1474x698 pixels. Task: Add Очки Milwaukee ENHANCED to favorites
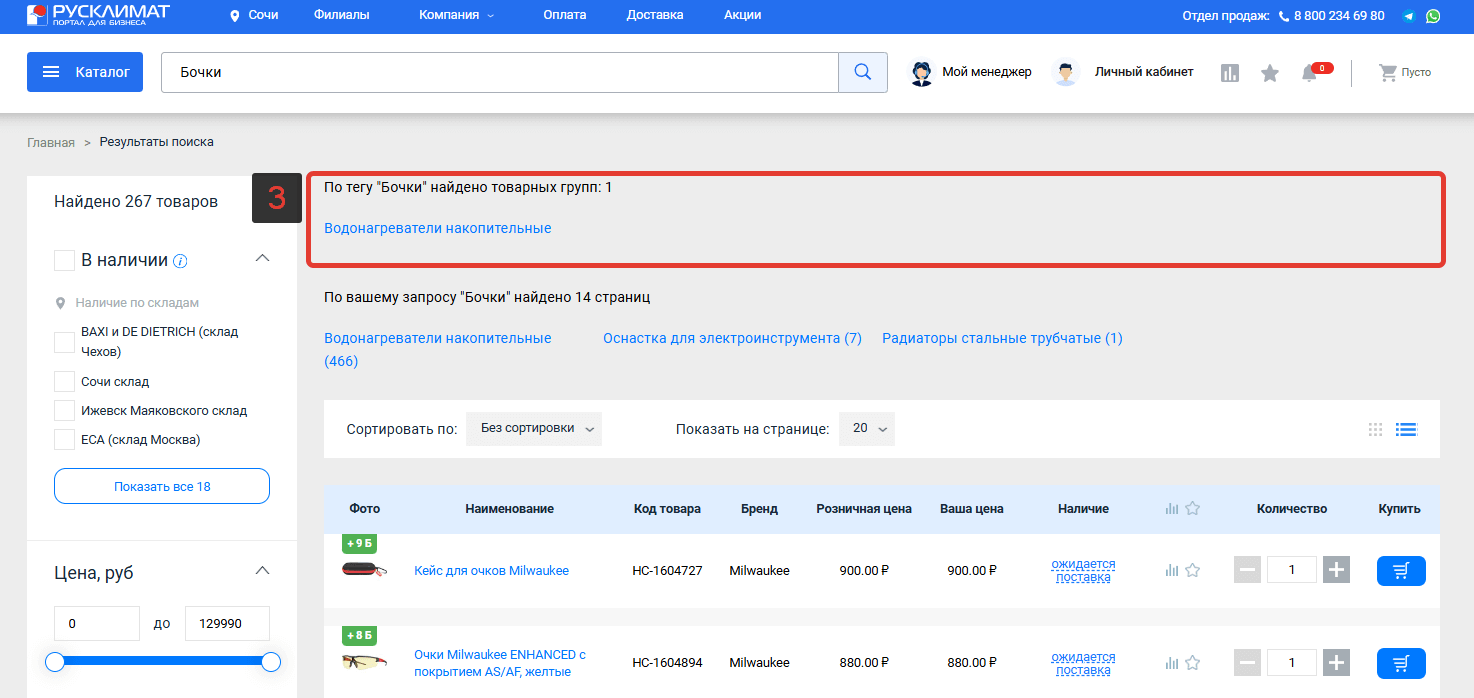[x=1192, y=662]
